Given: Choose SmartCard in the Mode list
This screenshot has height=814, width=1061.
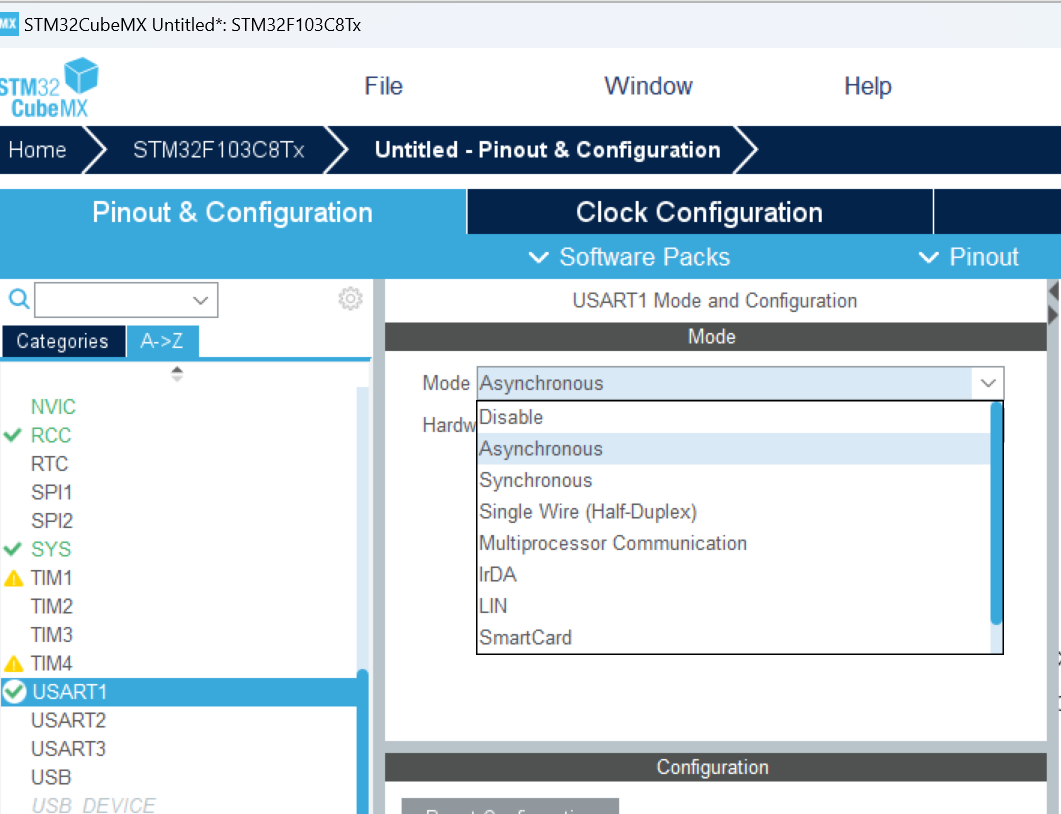Looking at the screenshot, I should [x=733, y=637].
